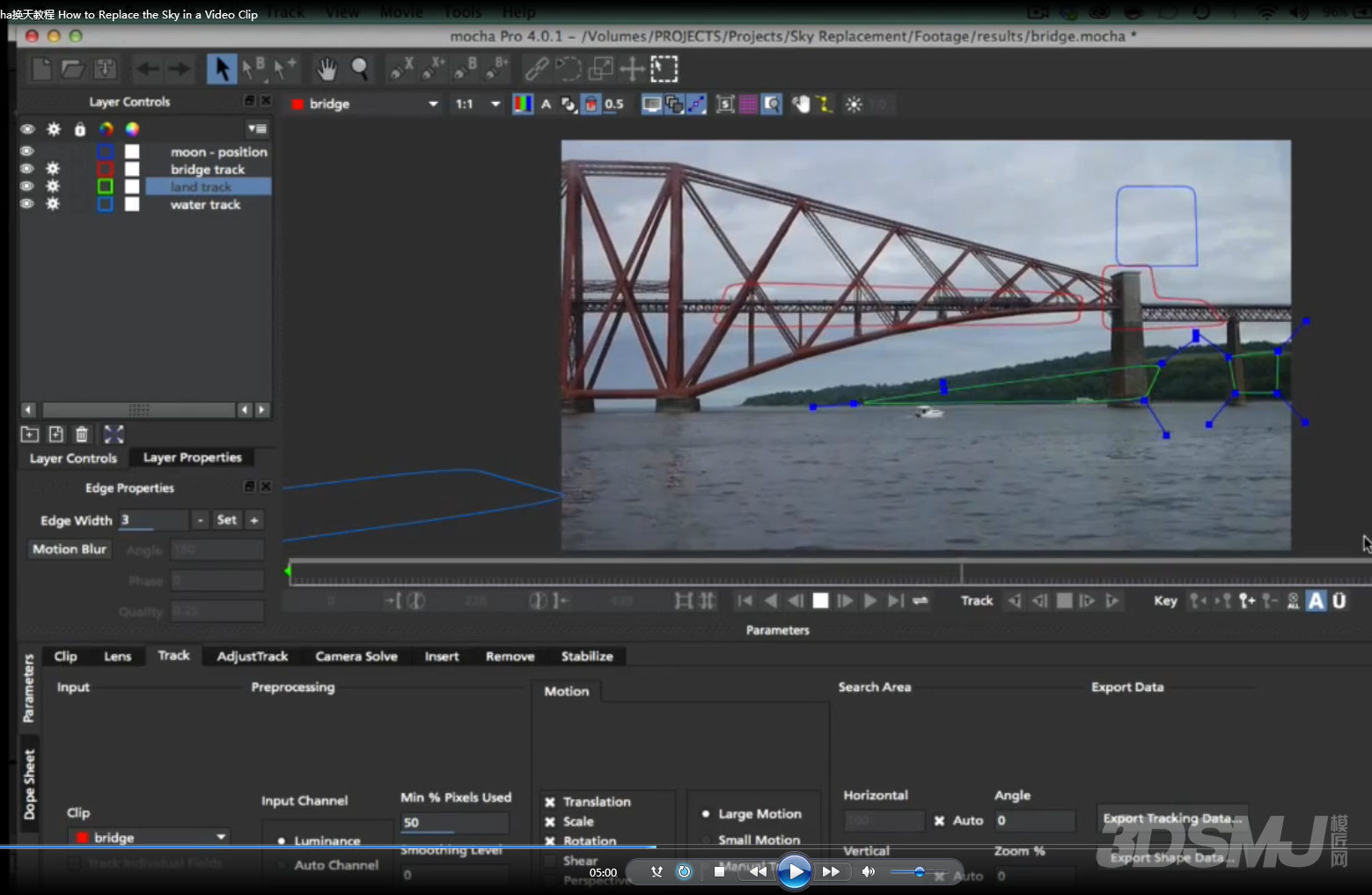The width and height of the screenshot is (1372, 895).
Task: Hide the moon - position layer
Action: click(27, 151)
